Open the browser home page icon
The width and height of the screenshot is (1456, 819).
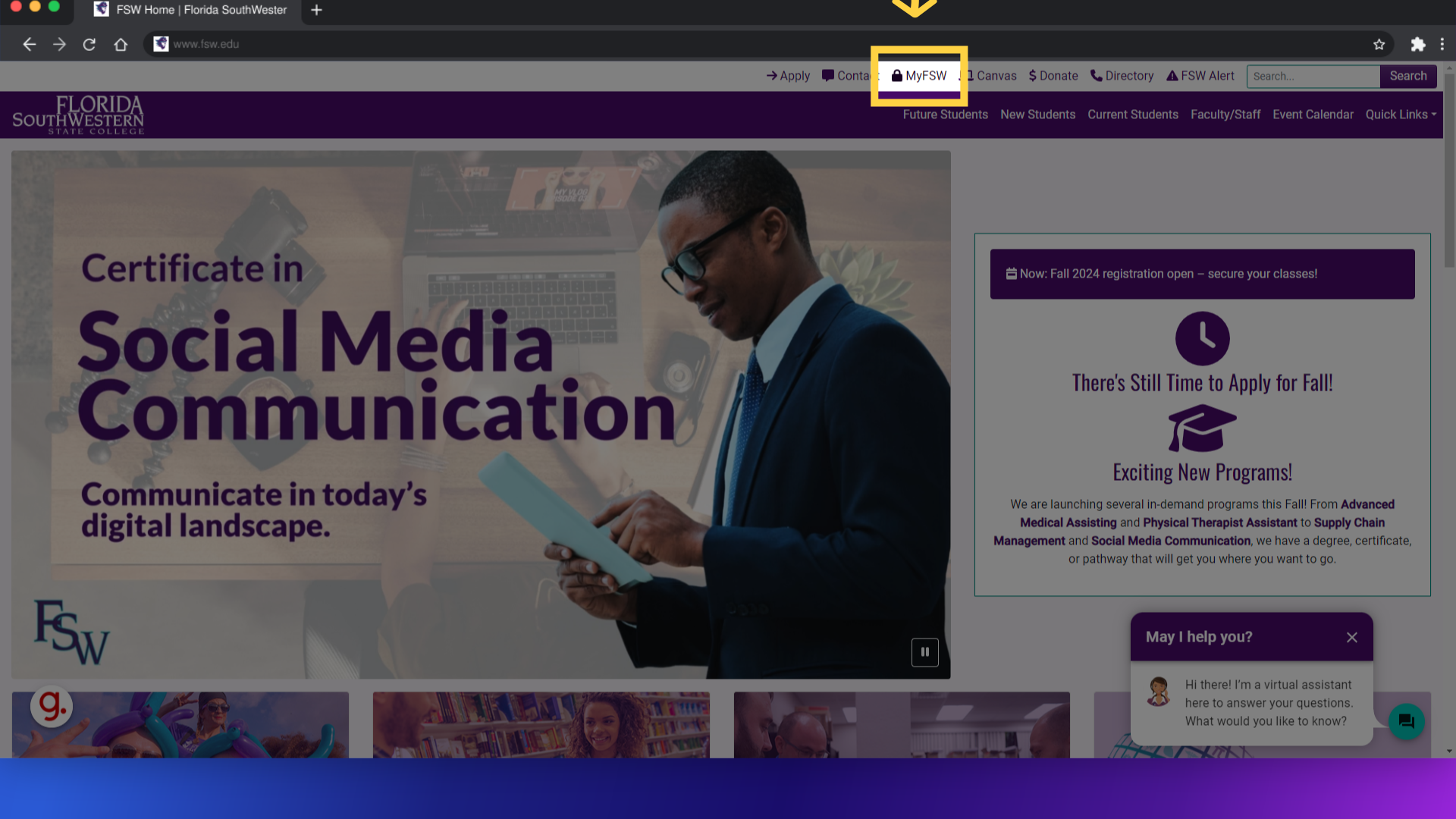pyautogui.click(x=121, y=45)
